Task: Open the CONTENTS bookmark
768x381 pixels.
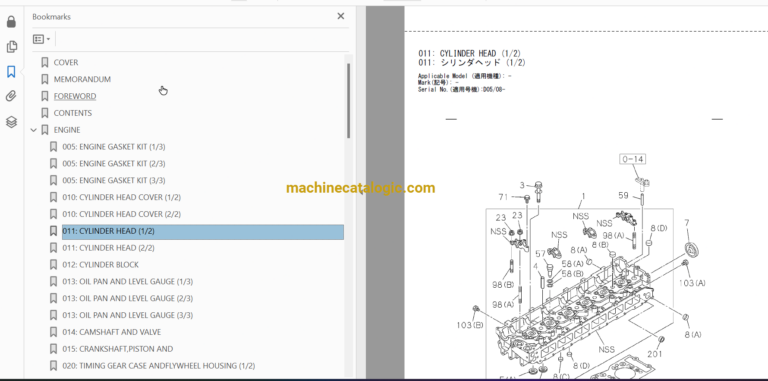Action: (x=72, y=113)
